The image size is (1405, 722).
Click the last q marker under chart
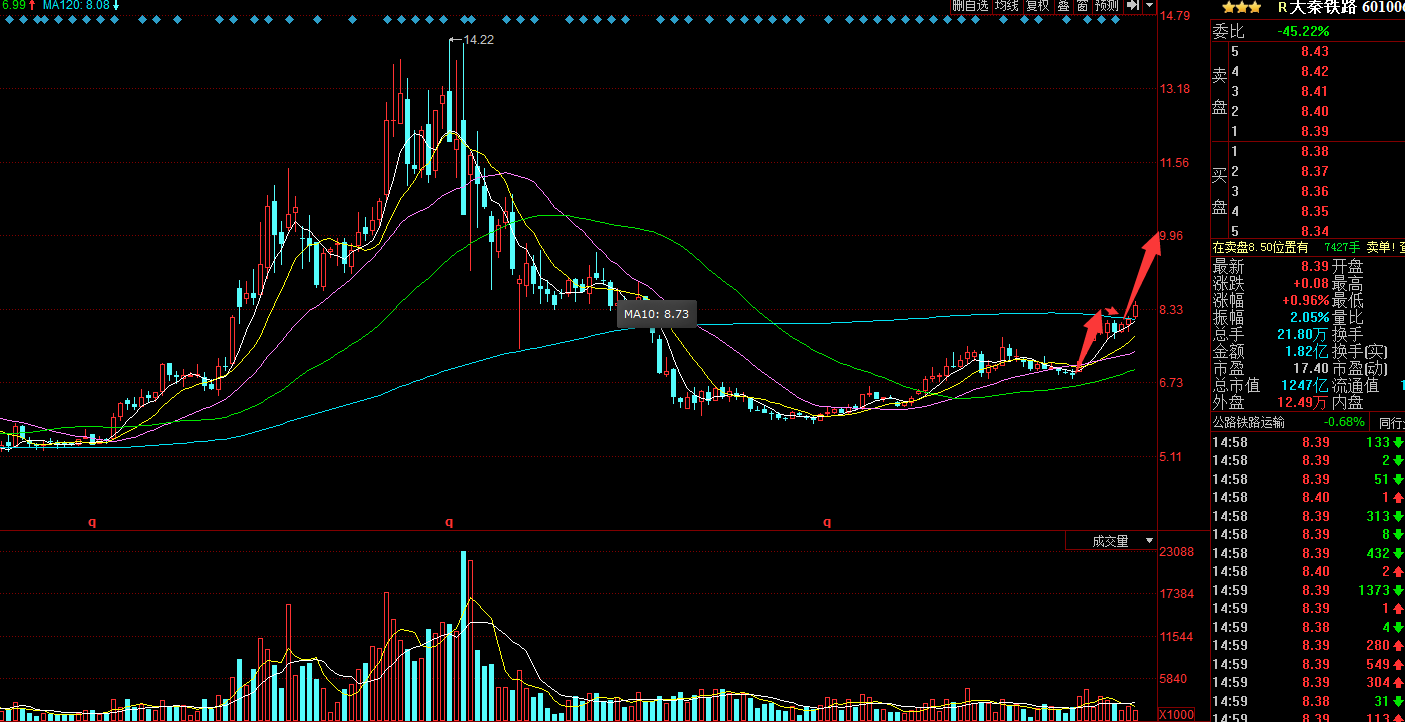click(x=827, y=521)
